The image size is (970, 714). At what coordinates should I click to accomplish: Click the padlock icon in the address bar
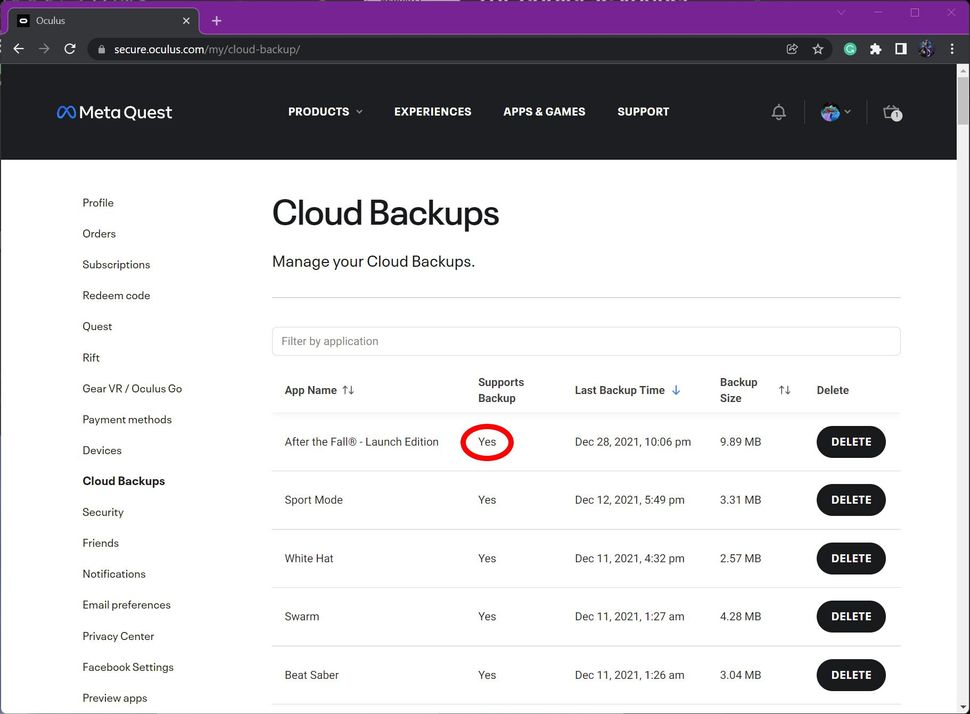102,48
